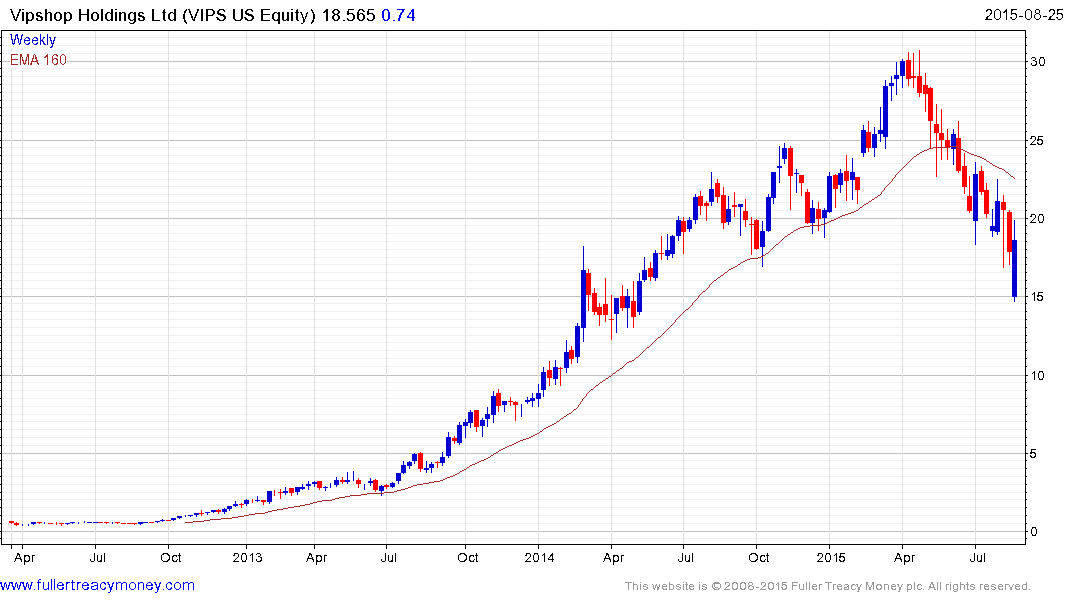
Task: Select the last price value 18.565
Action: click(349, 15)
